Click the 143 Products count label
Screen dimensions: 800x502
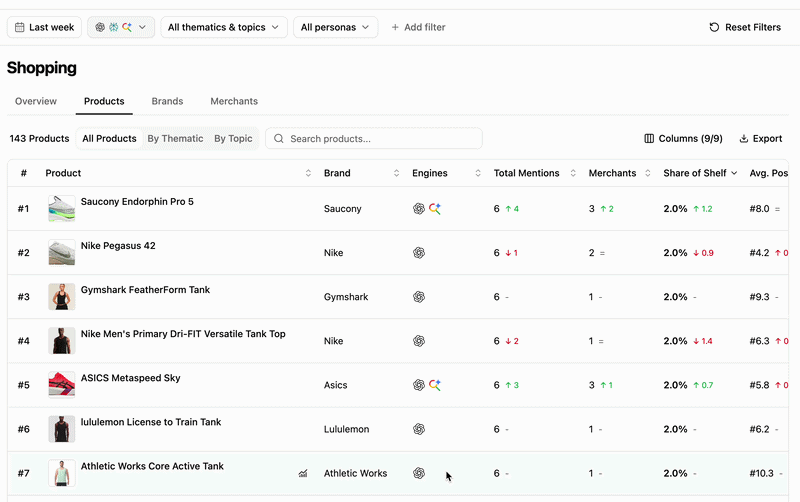tap(39, 138)
